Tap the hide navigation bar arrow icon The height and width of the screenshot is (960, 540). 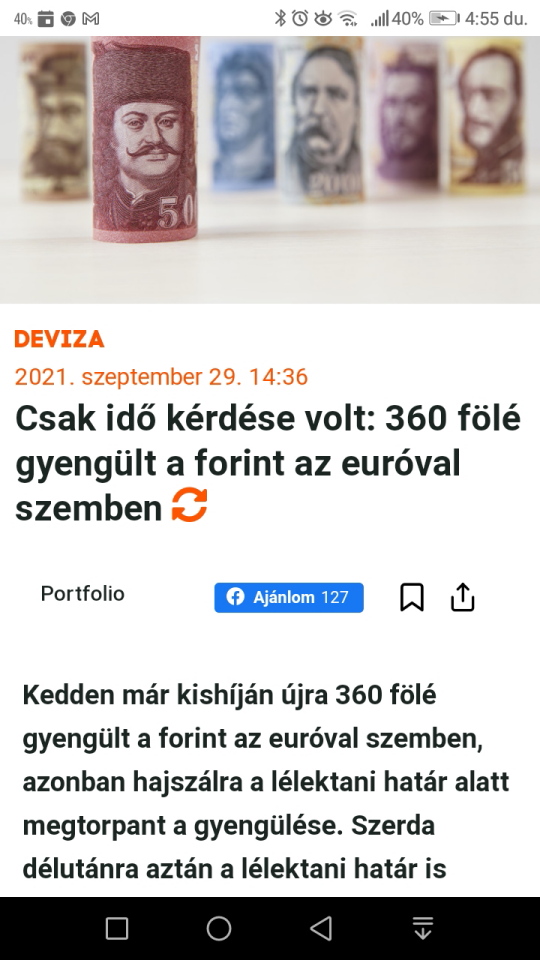423,928
